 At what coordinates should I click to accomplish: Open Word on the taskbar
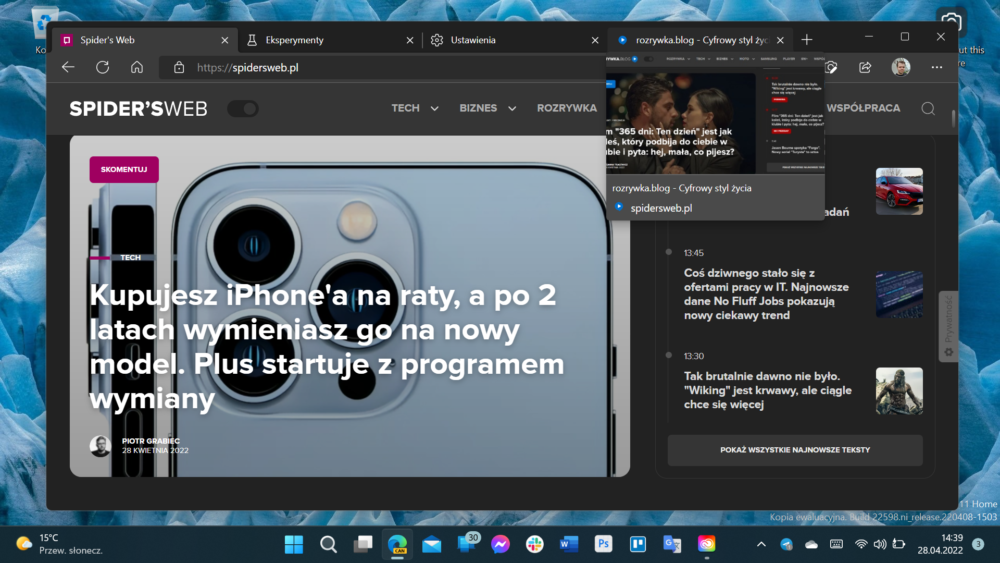pyautogui.click(x=569, y=545)
